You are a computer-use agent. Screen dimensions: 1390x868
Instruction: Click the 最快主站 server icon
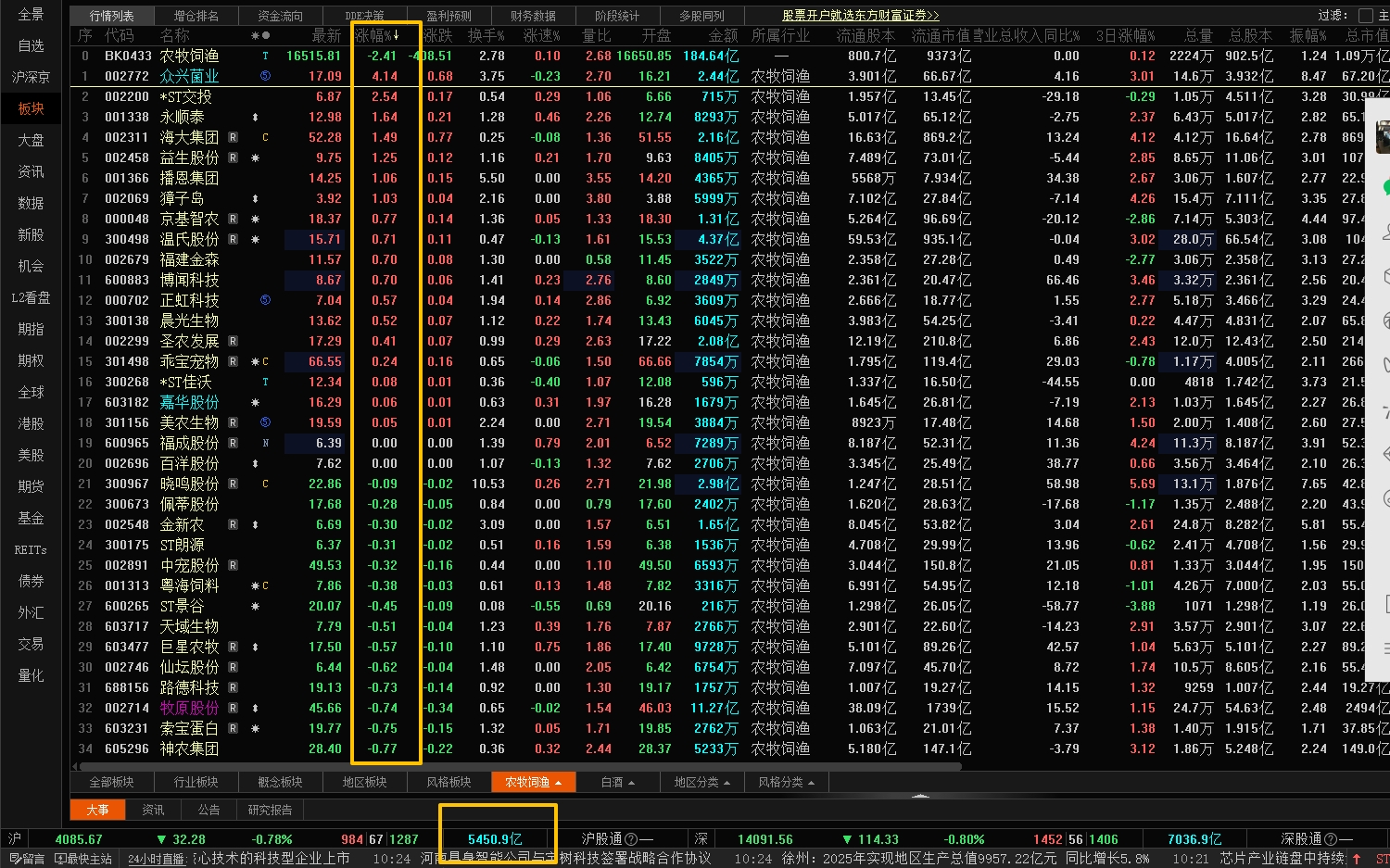click(60, 859)
